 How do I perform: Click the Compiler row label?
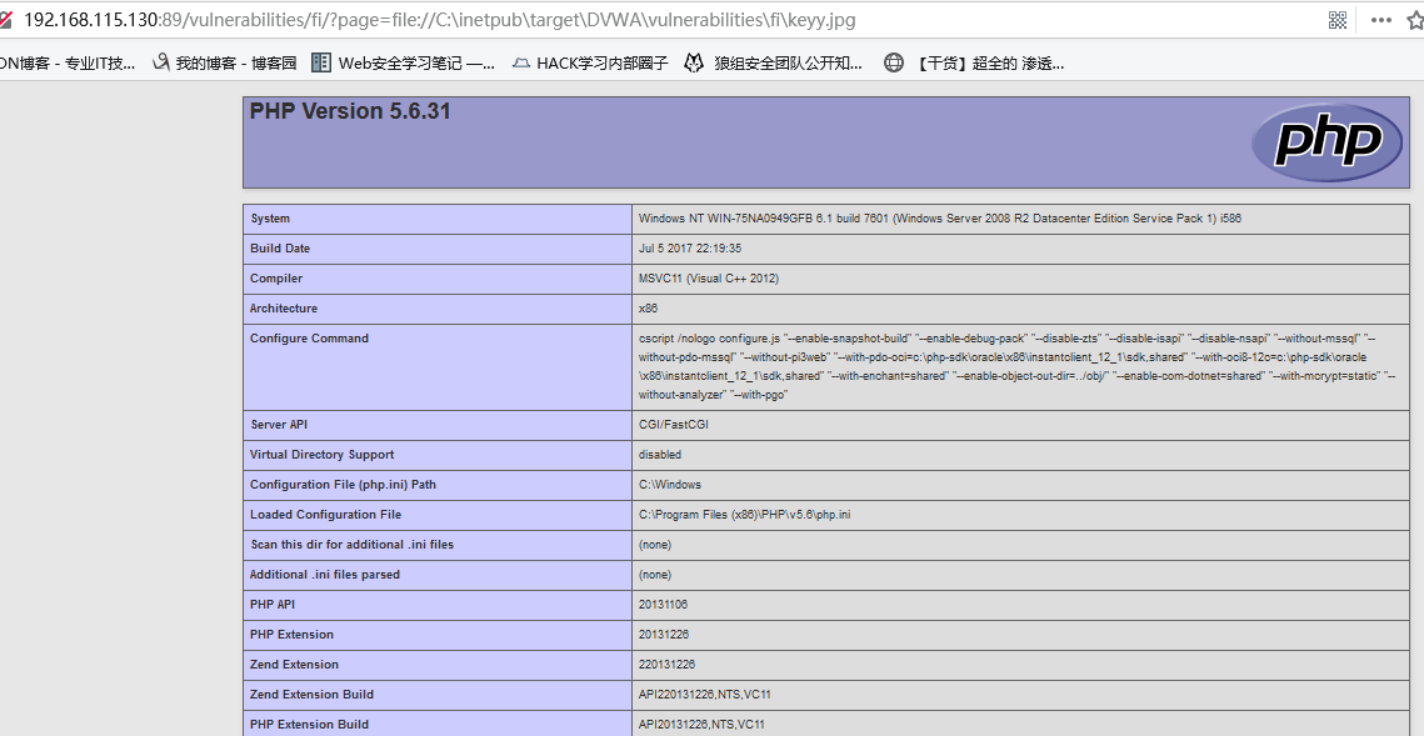(276, 278)
